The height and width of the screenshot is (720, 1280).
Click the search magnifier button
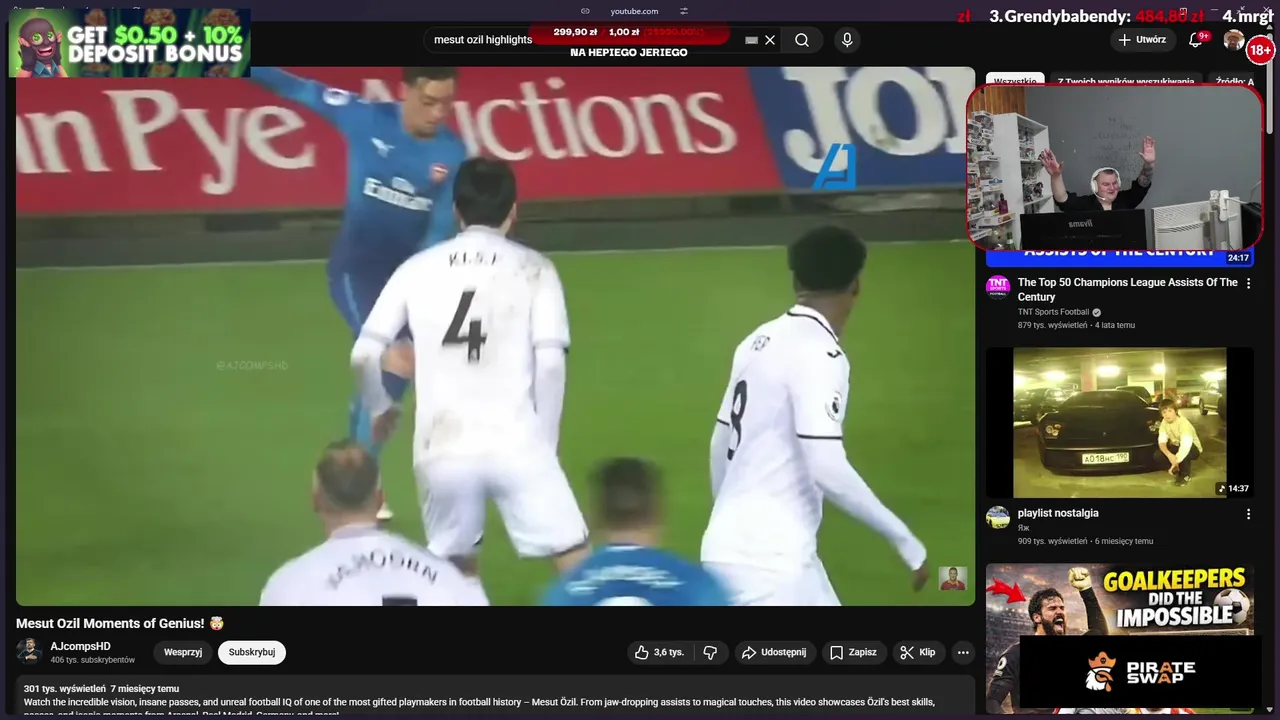pos(802,40)
